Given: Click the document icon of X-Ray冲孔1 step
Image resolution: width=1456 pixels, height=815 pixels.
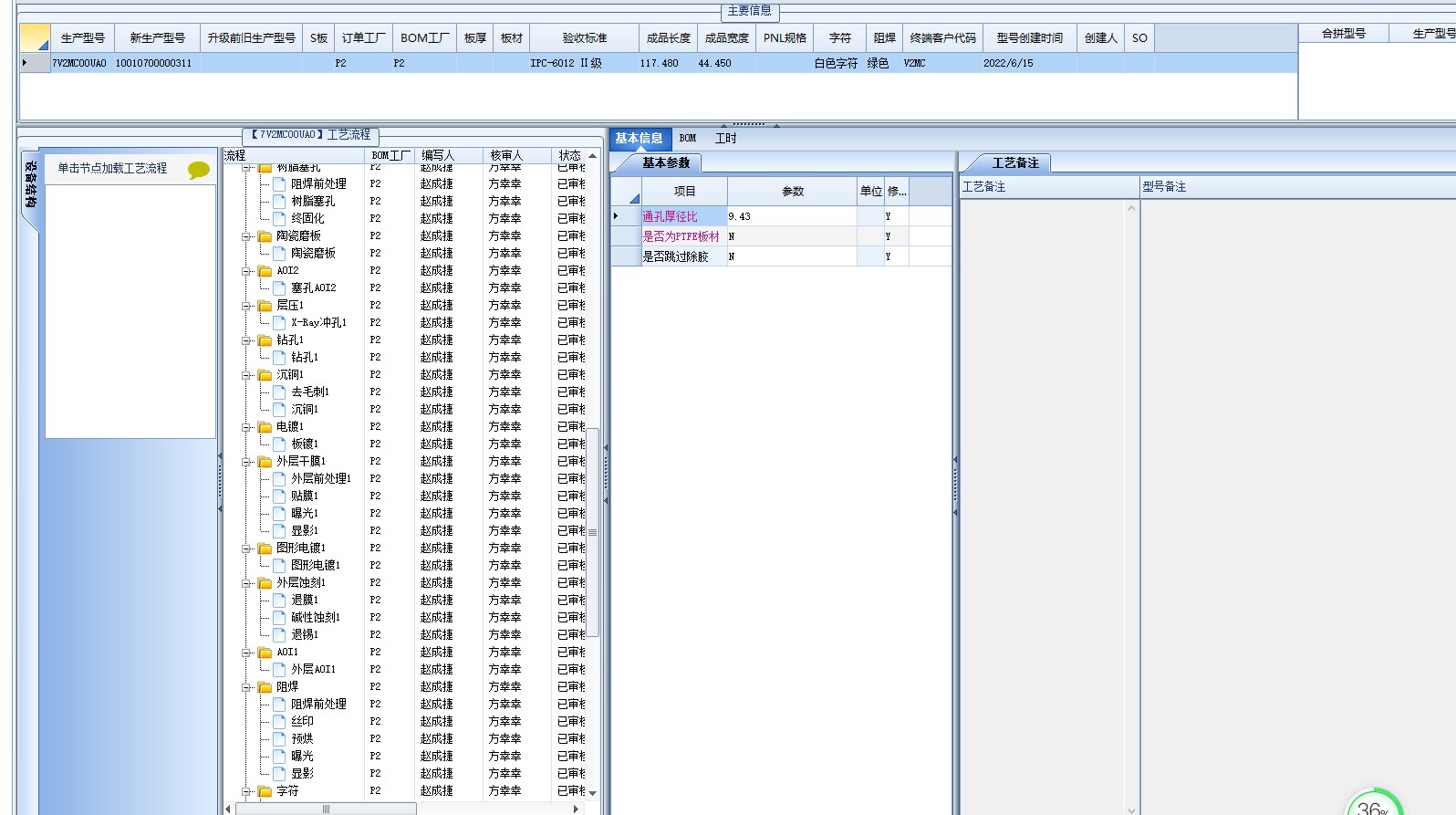Looking at the screenshot, I should (x=280, y=322).
